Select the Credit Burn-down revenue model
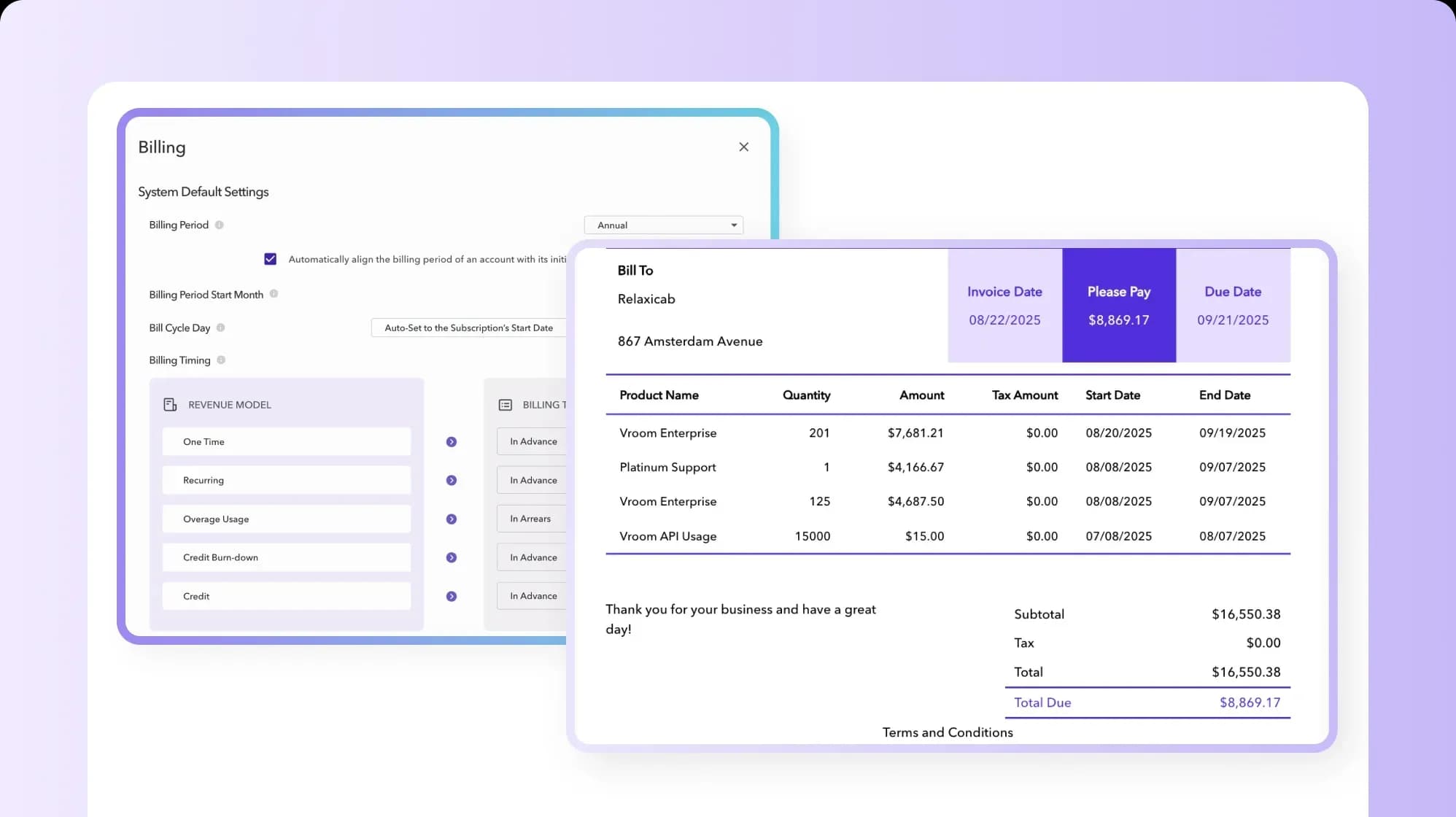1456x817 pixels. coord(286,557)
